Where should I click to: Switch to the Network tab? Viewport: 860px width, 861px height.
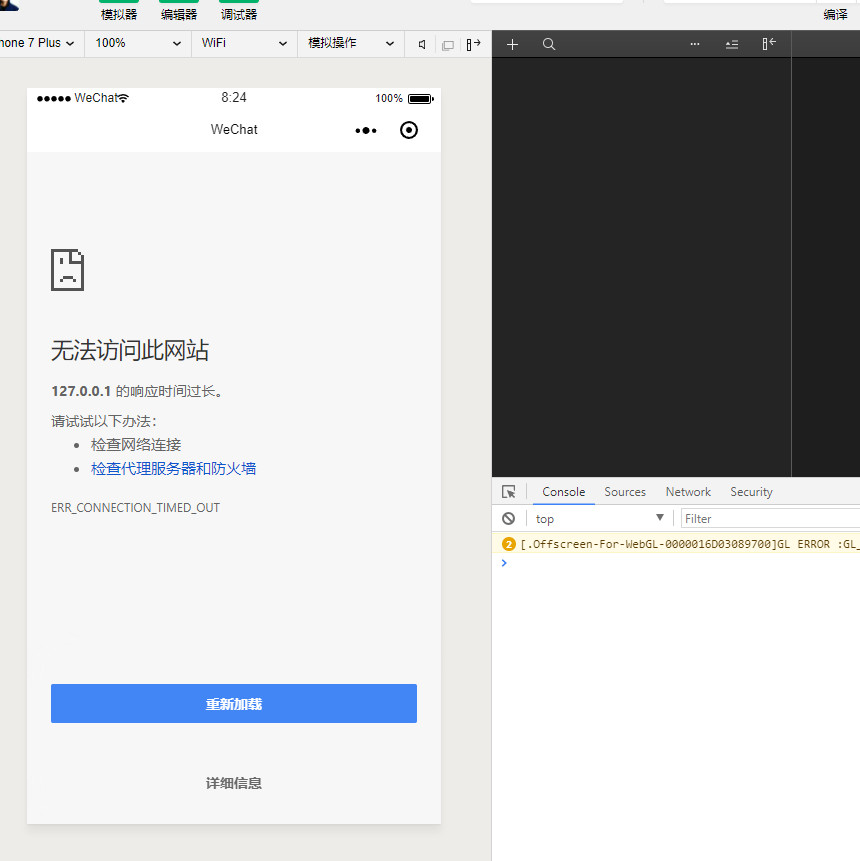click(688, 492)
